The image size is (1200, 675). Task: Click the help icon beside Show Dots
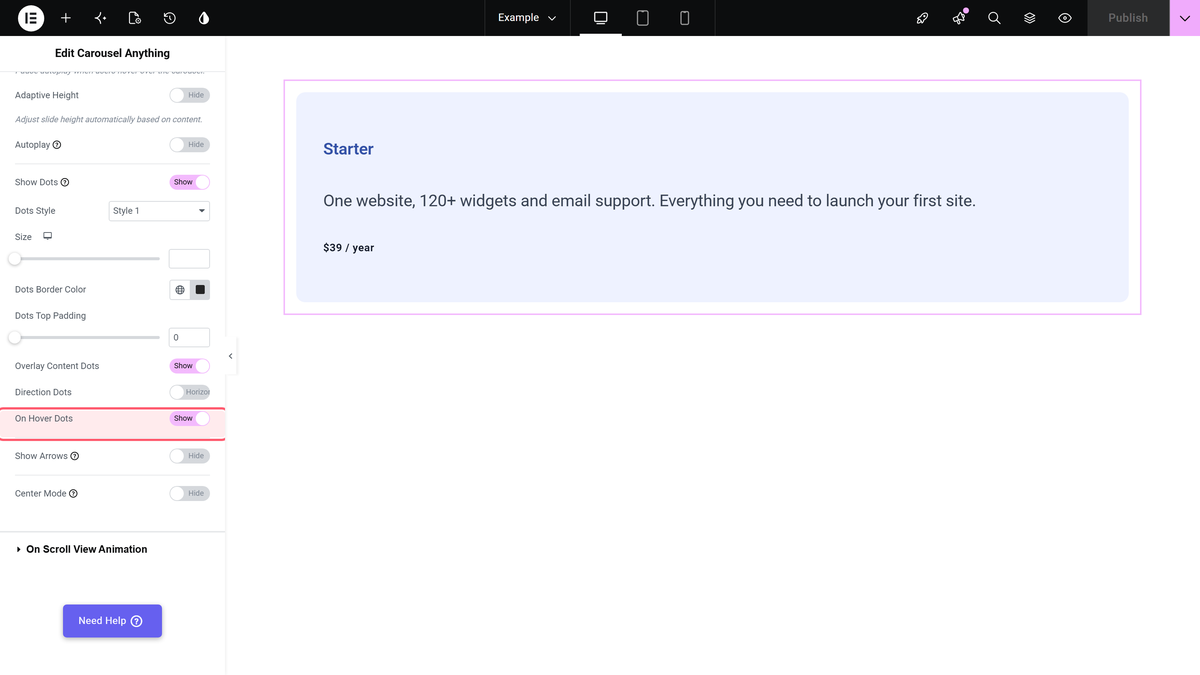(65, 183)
